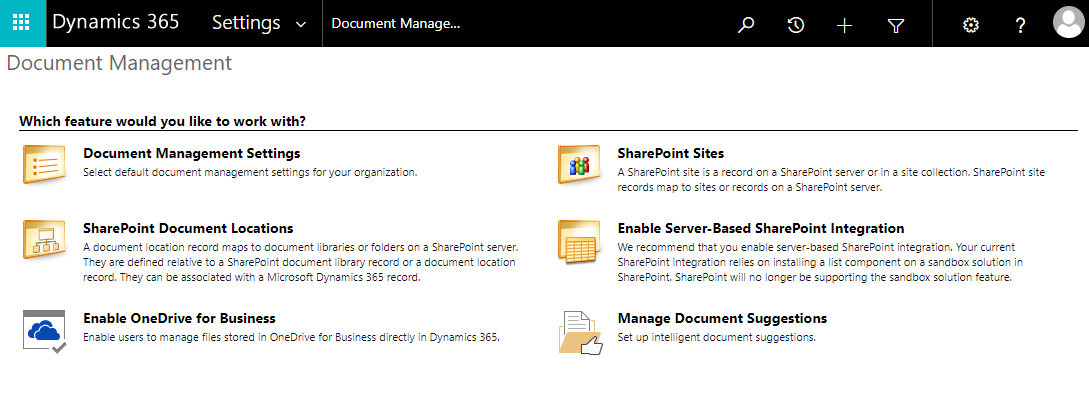Open the advanced find filter icon
Screen dimensions: 1089x411
pyautogui.click(x=896, y=26)
